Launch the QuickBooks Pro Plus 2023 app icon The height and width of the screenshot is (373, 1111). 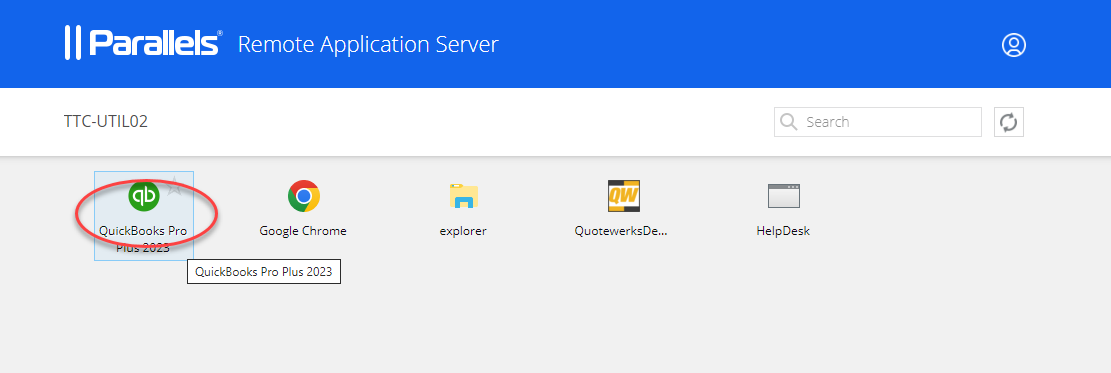145,196
